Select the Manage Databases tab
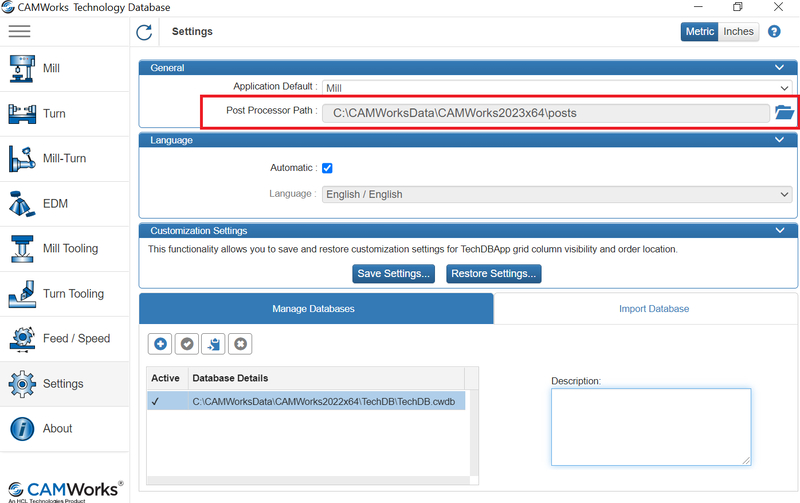 pos(313,309)
